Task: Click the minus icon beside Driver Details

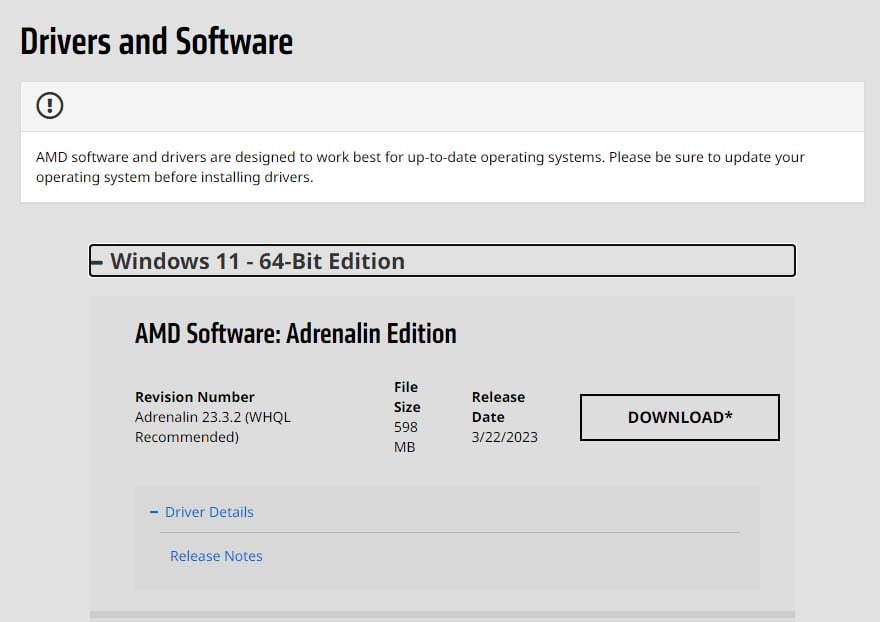Action: (x=154, y=512)
